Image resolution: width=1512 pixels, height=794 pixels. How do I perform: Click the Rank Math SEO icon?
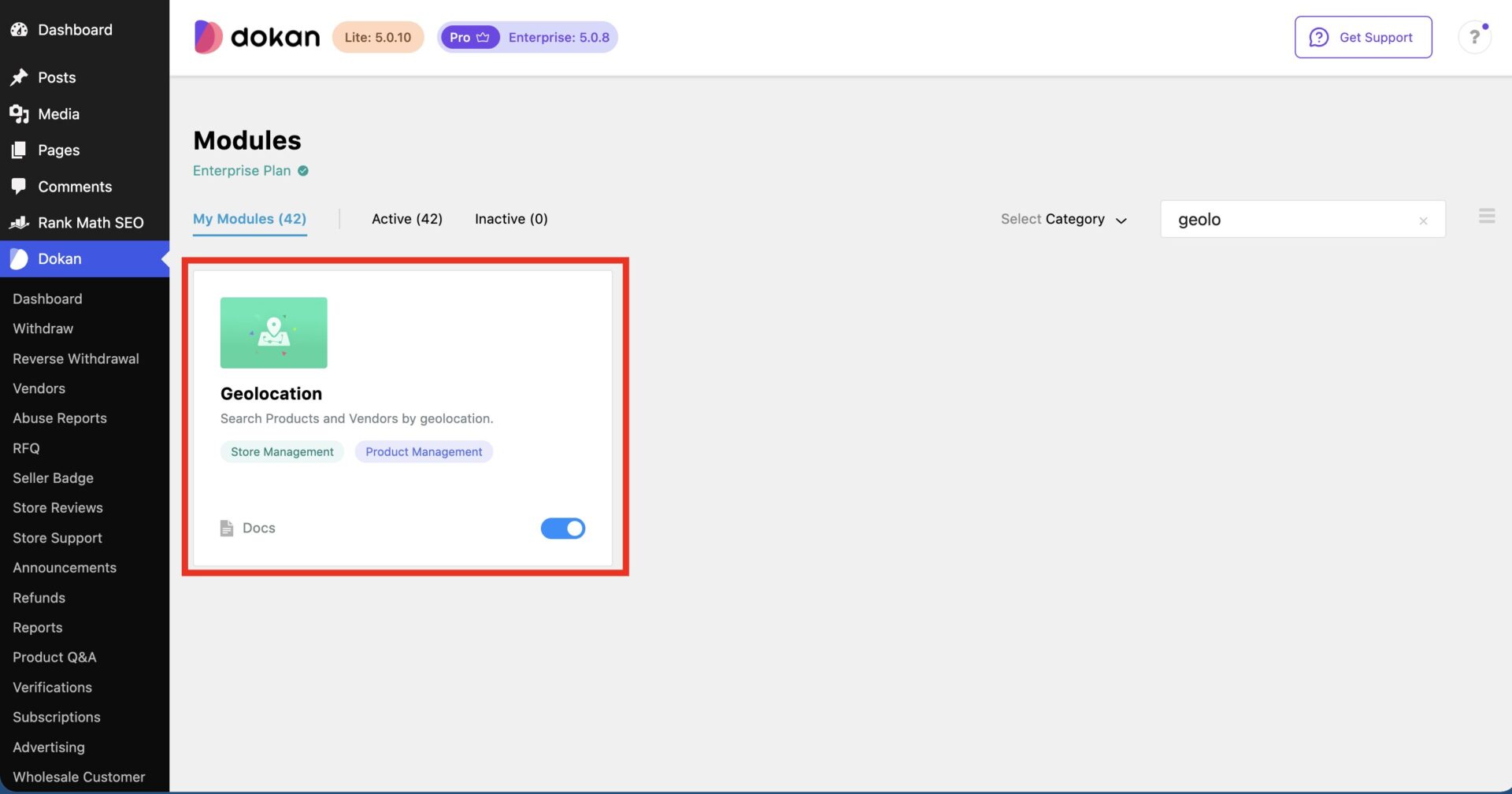point(19,223)
